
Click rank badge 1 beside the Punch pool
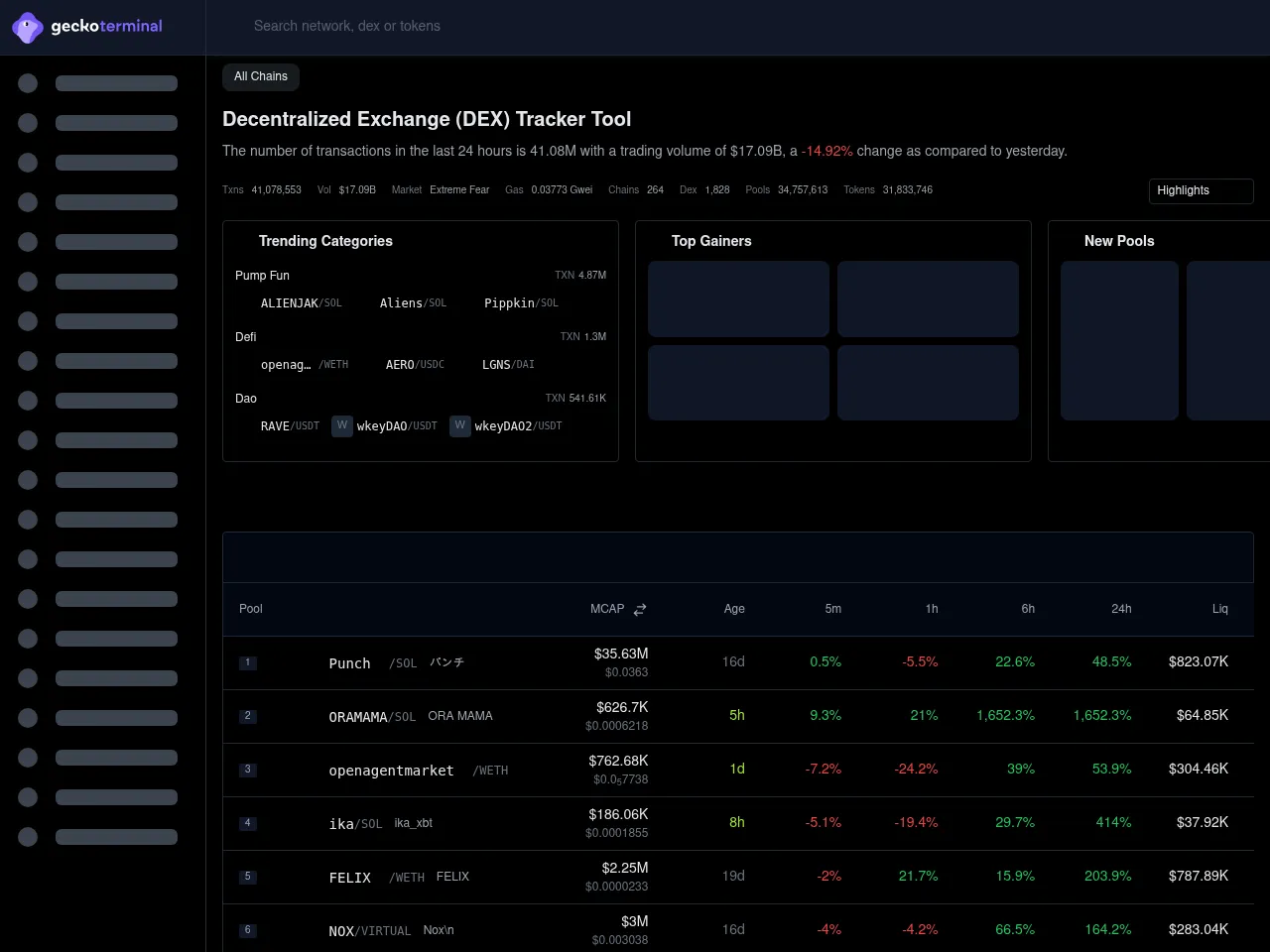click(248, 662)
